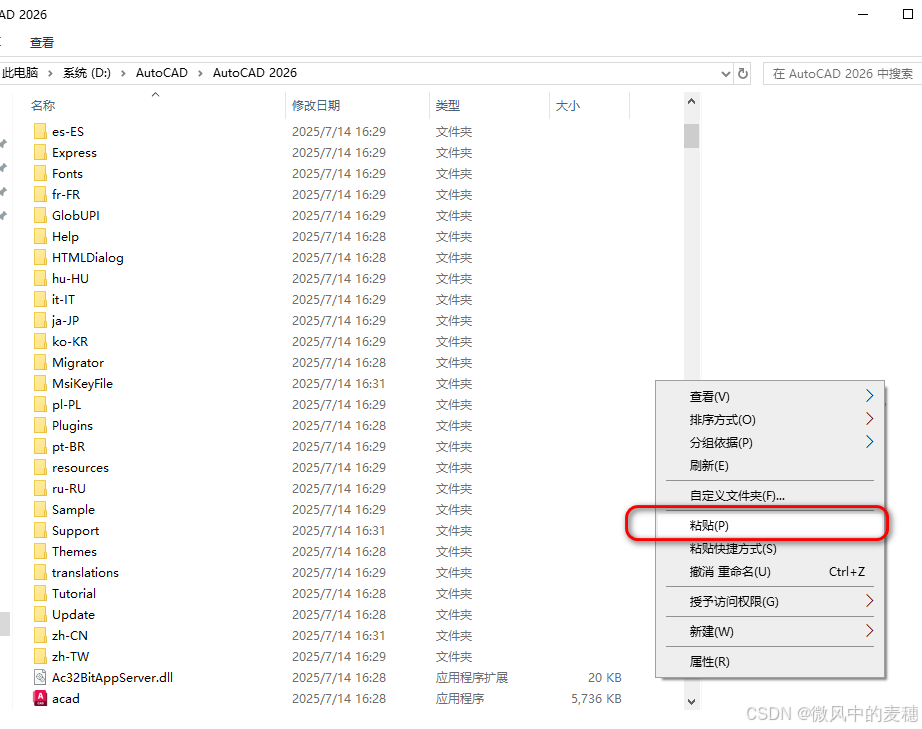922x729 pixels.
Task: Click the it-IT folder icon
Action: point(40,299)
